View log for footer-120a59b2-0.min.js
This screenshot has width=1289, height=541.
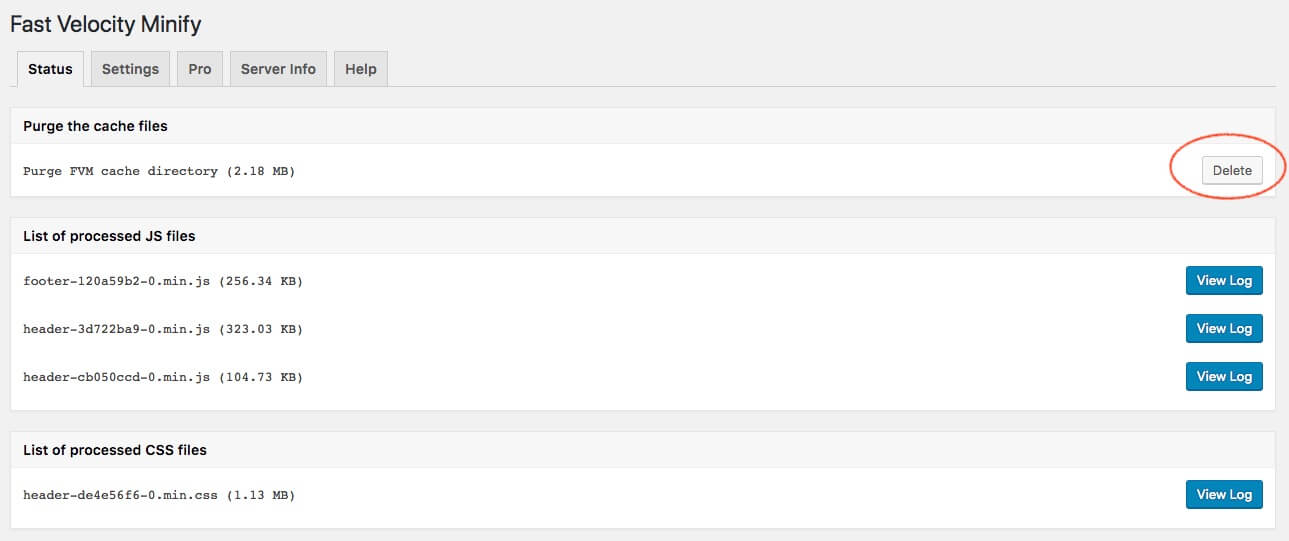[1224, 281]
